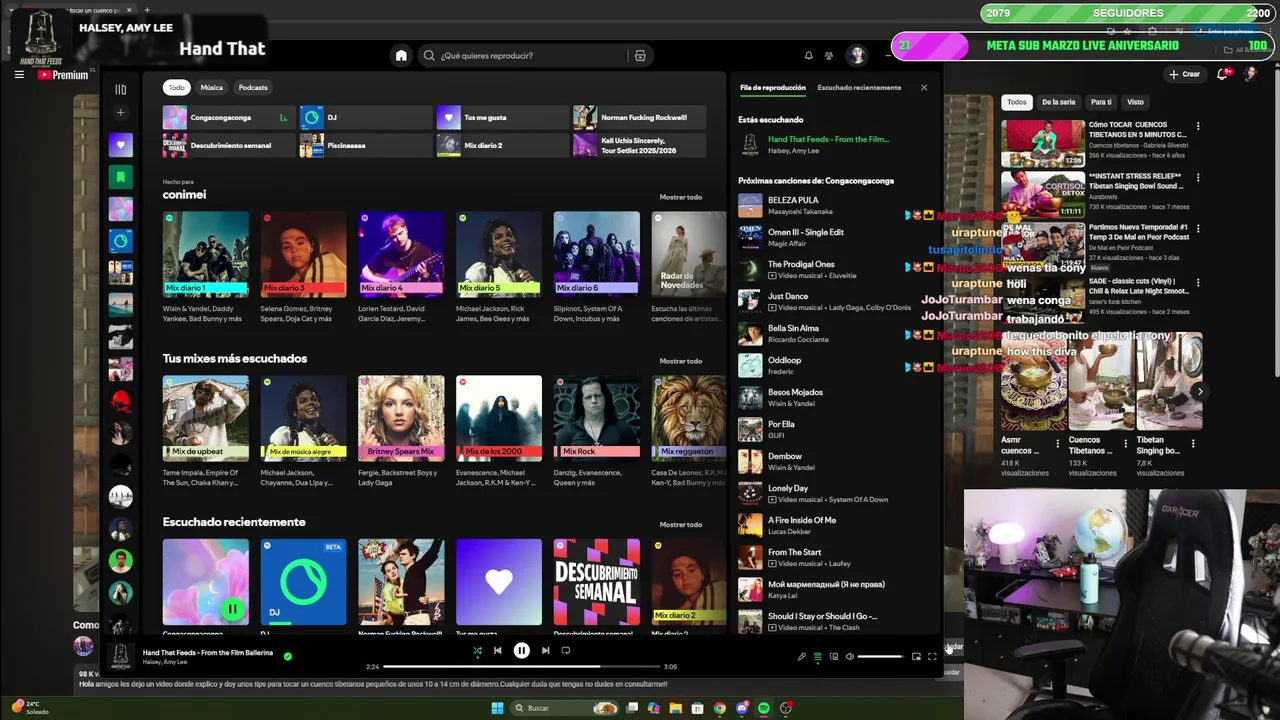Pause Congacongaconga via green button on cover
This screenshot has width=1280, height=720.
232,608
